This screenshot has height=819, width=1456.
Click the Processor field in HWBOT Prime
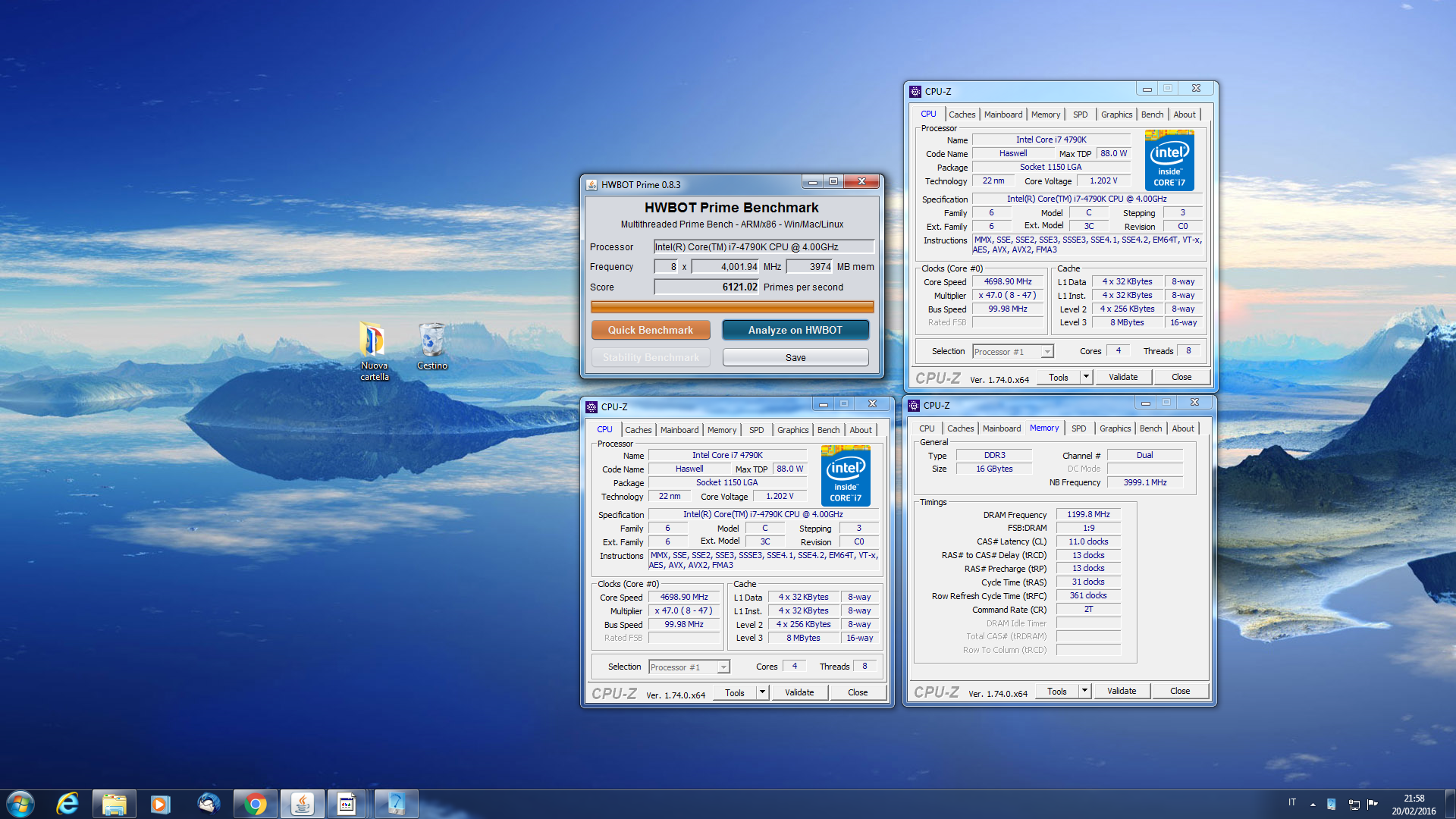point(764,246)
